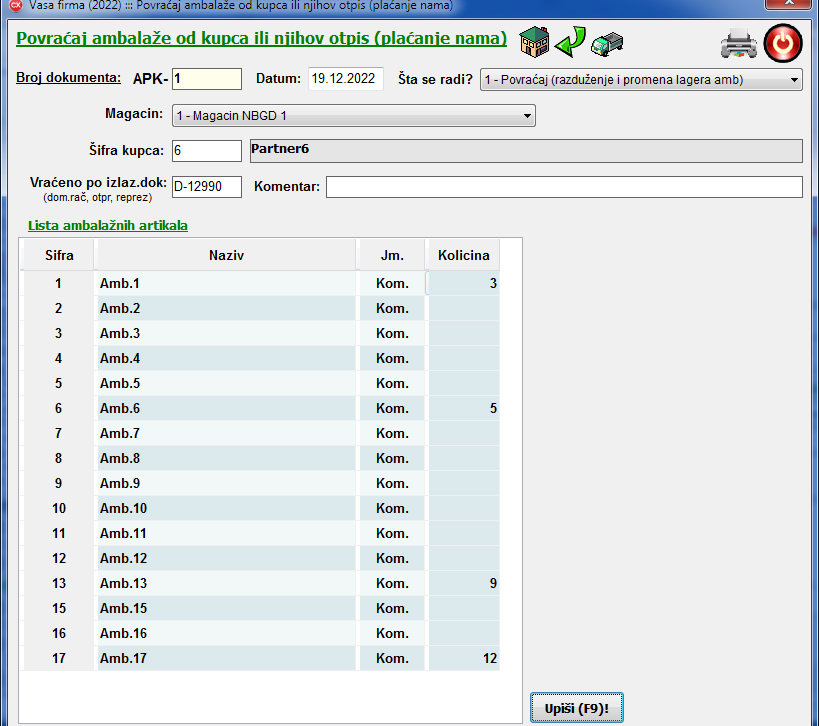
Task: Click the Kolicina cell for Amb.13
Action: (463, 583)
